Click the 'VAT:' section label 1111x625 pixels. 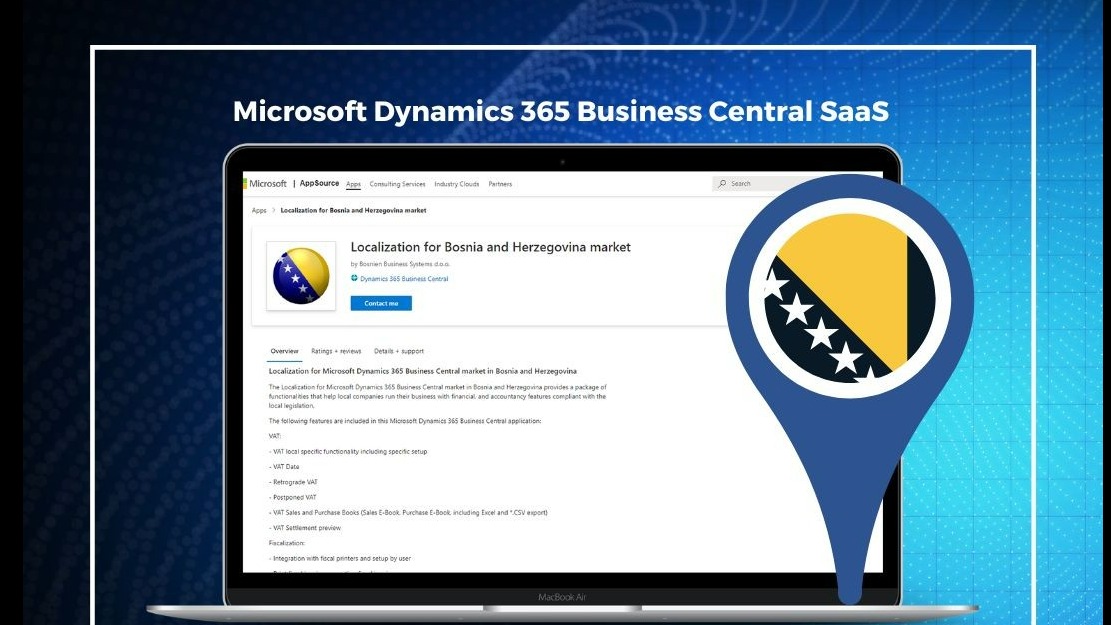pos(275,437)
